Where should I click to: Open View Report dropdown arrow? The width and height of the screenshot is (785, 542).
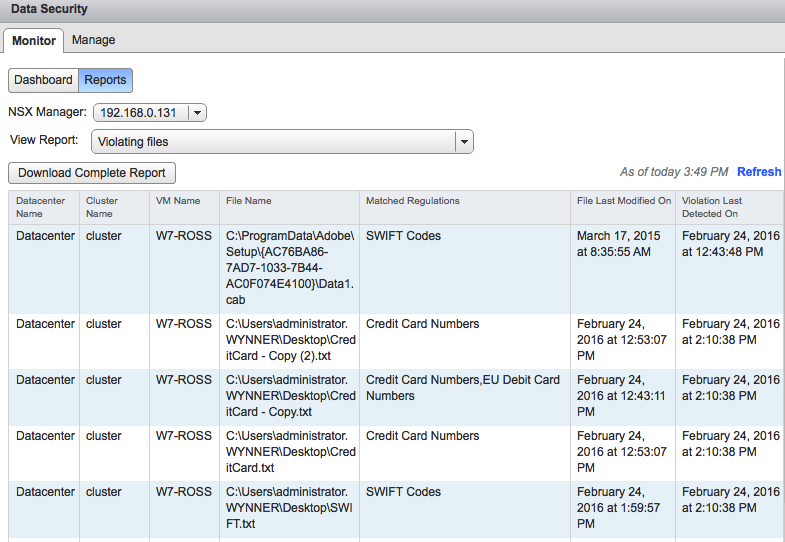[464, 142]
